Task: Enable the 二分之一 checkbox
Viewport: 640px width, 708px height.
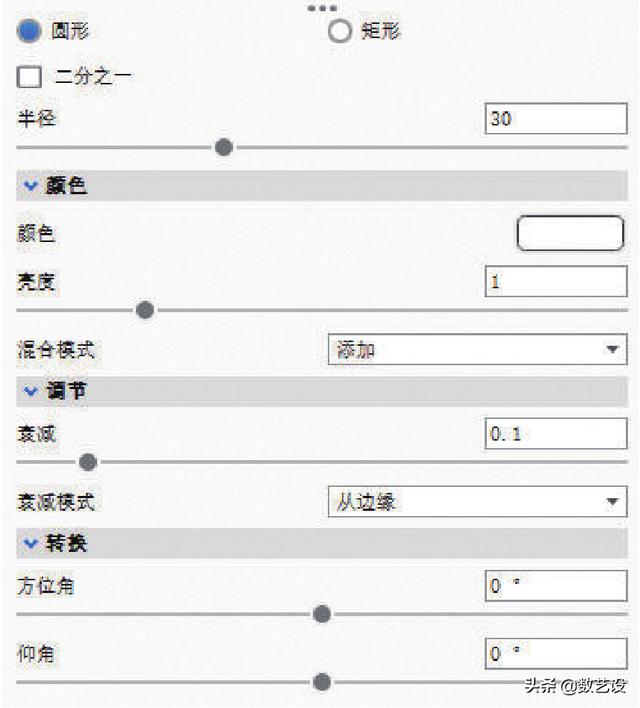Action: click(29, 77)
